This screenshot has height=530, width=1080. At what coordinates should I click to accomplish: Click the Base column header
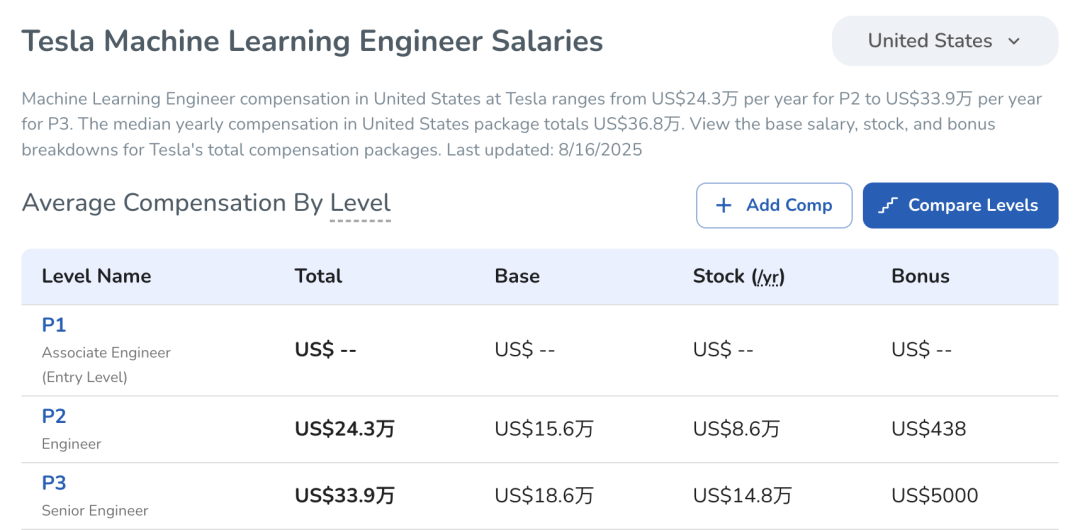coord(517,276)
